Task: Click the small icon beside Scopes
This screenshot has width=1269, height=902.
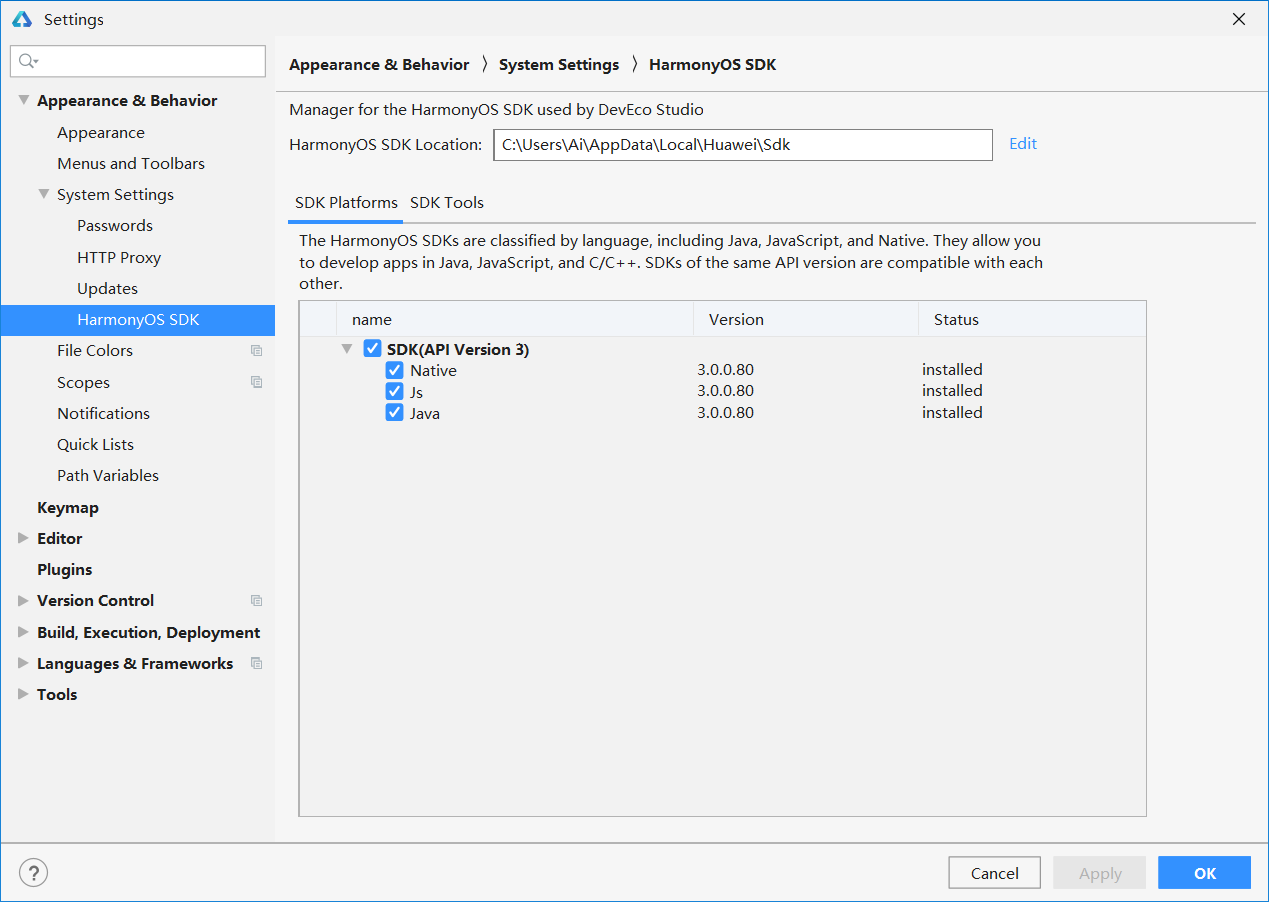Action: [256, 382]
